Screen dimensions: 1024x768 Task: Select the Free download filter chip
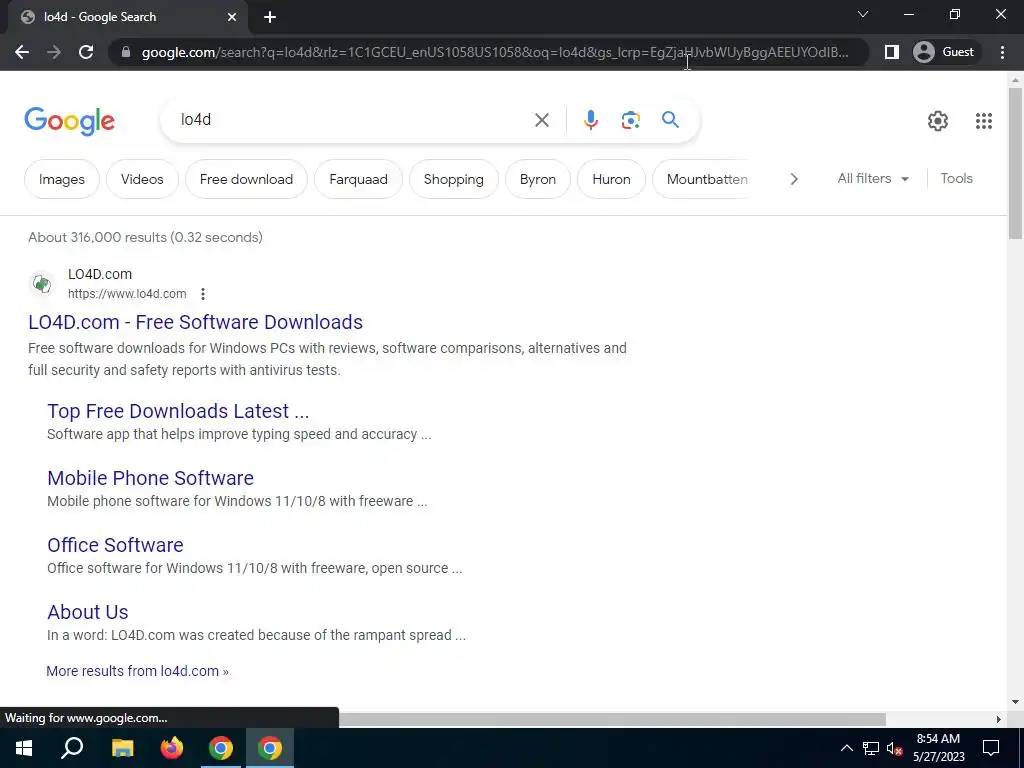click(246, 179)
